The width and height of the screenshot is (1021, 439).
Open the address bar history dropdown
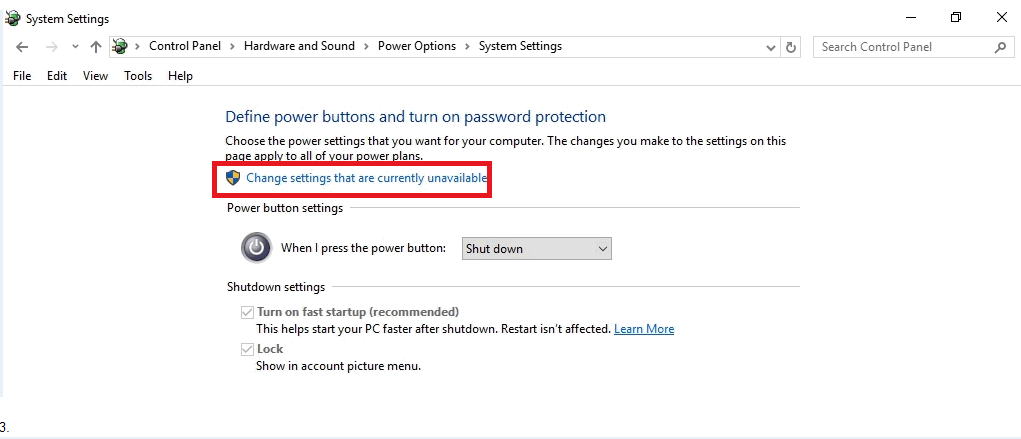[771, 47]
